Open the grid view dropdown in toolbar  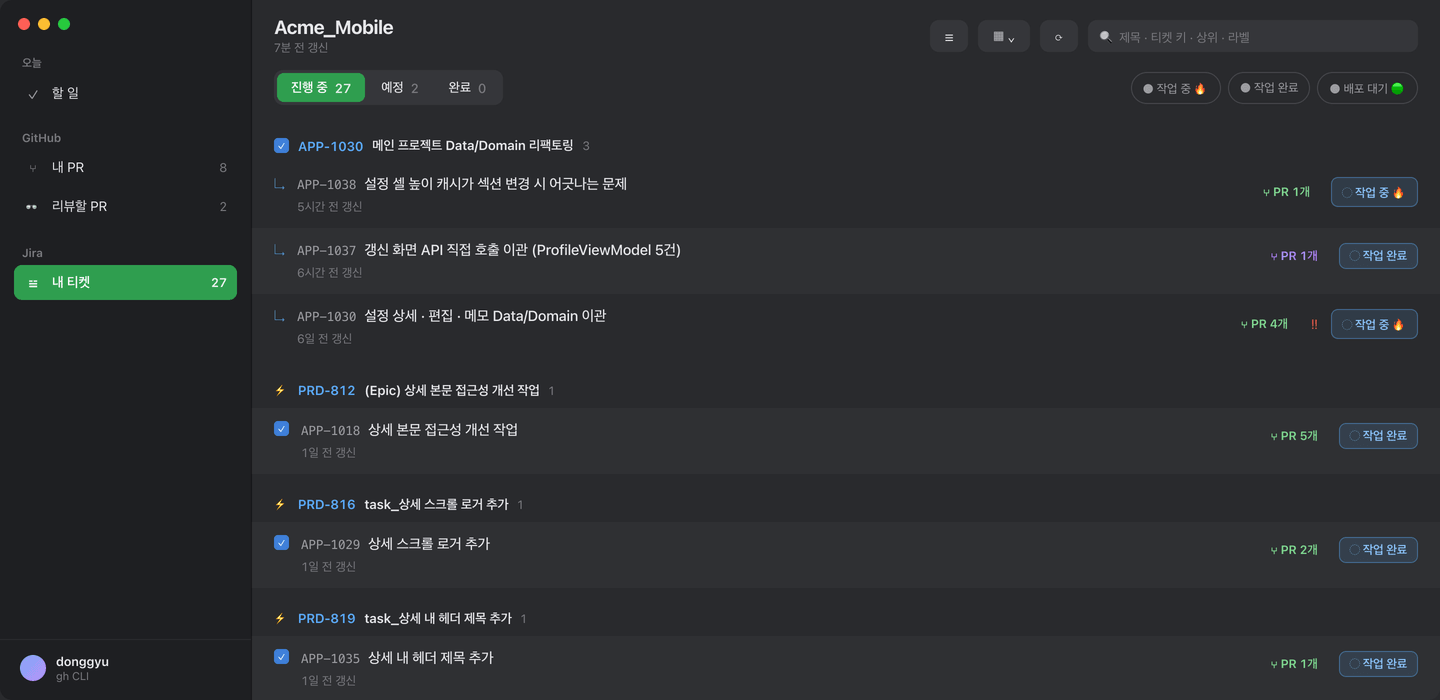[x=1004, y=37]
